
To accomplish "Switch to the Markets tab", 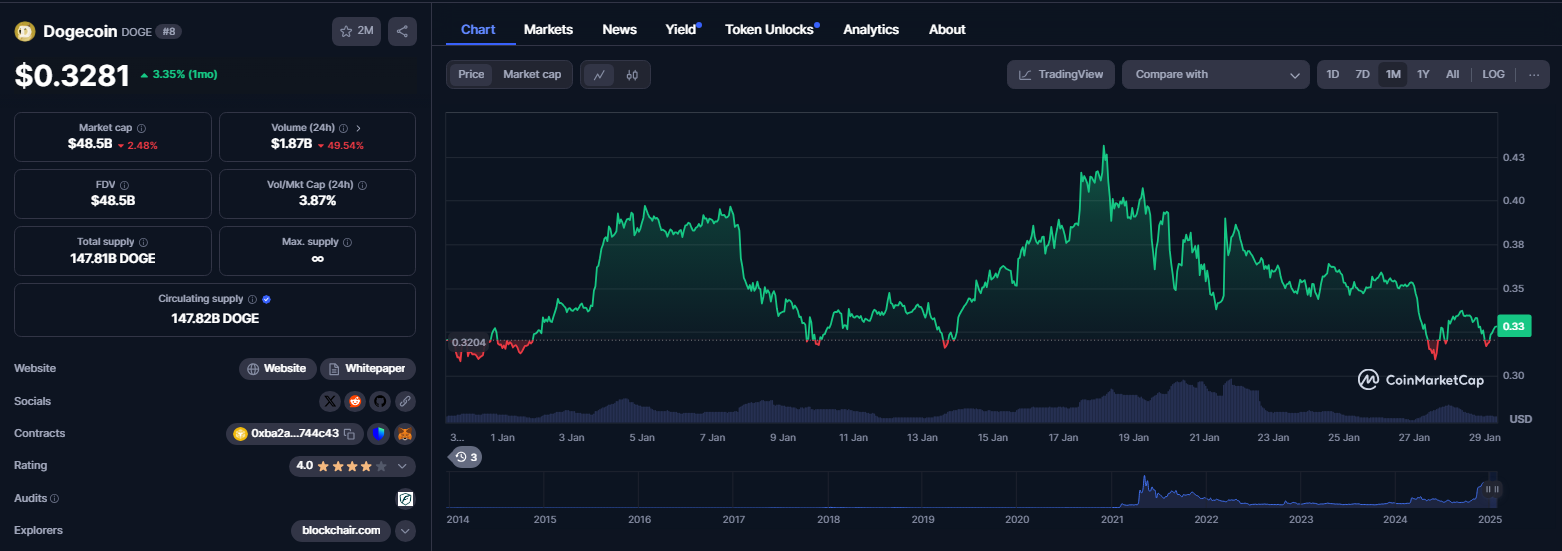I will (x=548, y=29).
